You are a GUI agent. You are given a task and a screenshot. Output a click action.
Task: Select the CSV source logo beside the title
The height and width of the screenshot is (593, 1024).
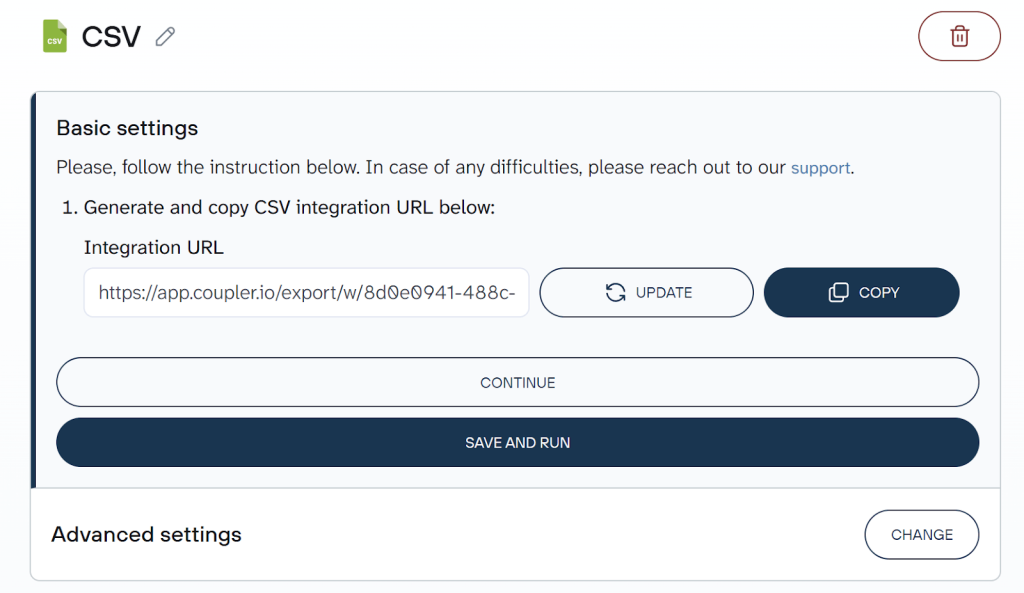[x=53, y=36]
